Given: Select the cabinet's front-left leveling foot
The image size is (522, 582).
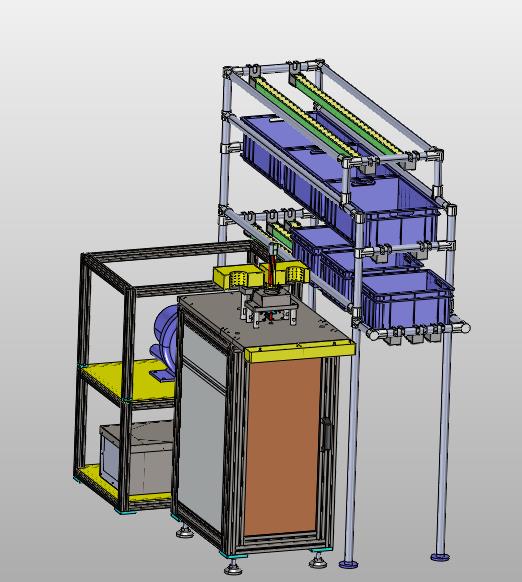Looking at the screenshot, I should pos(232,567).
